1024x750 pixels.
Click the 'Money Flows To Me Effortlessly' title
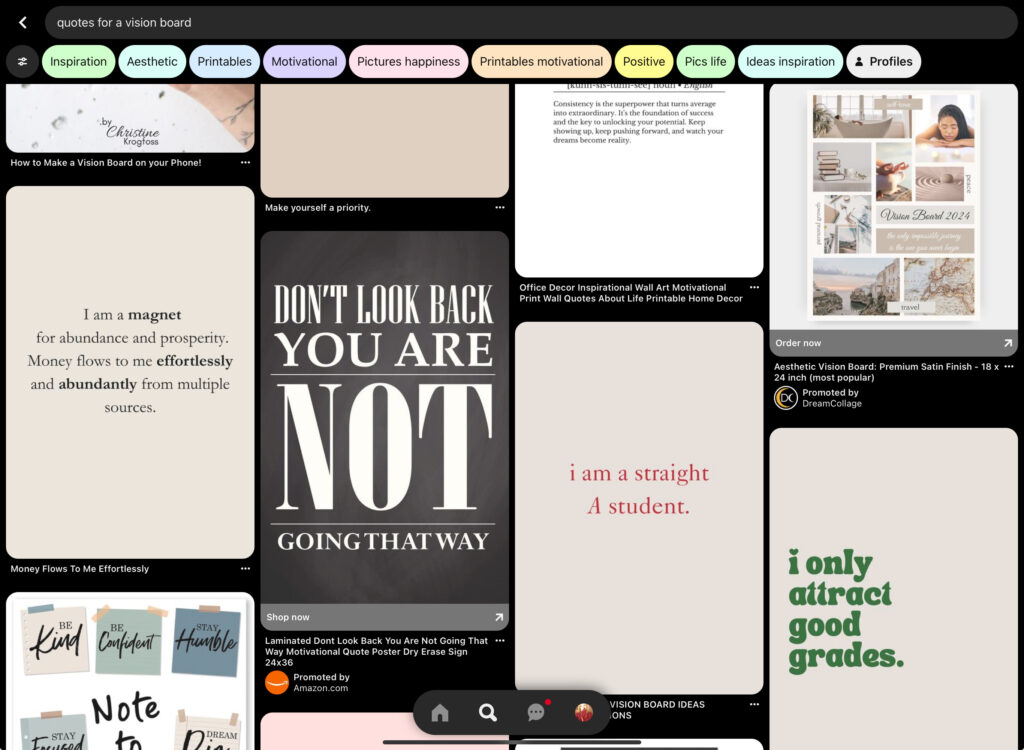(80, 569)
